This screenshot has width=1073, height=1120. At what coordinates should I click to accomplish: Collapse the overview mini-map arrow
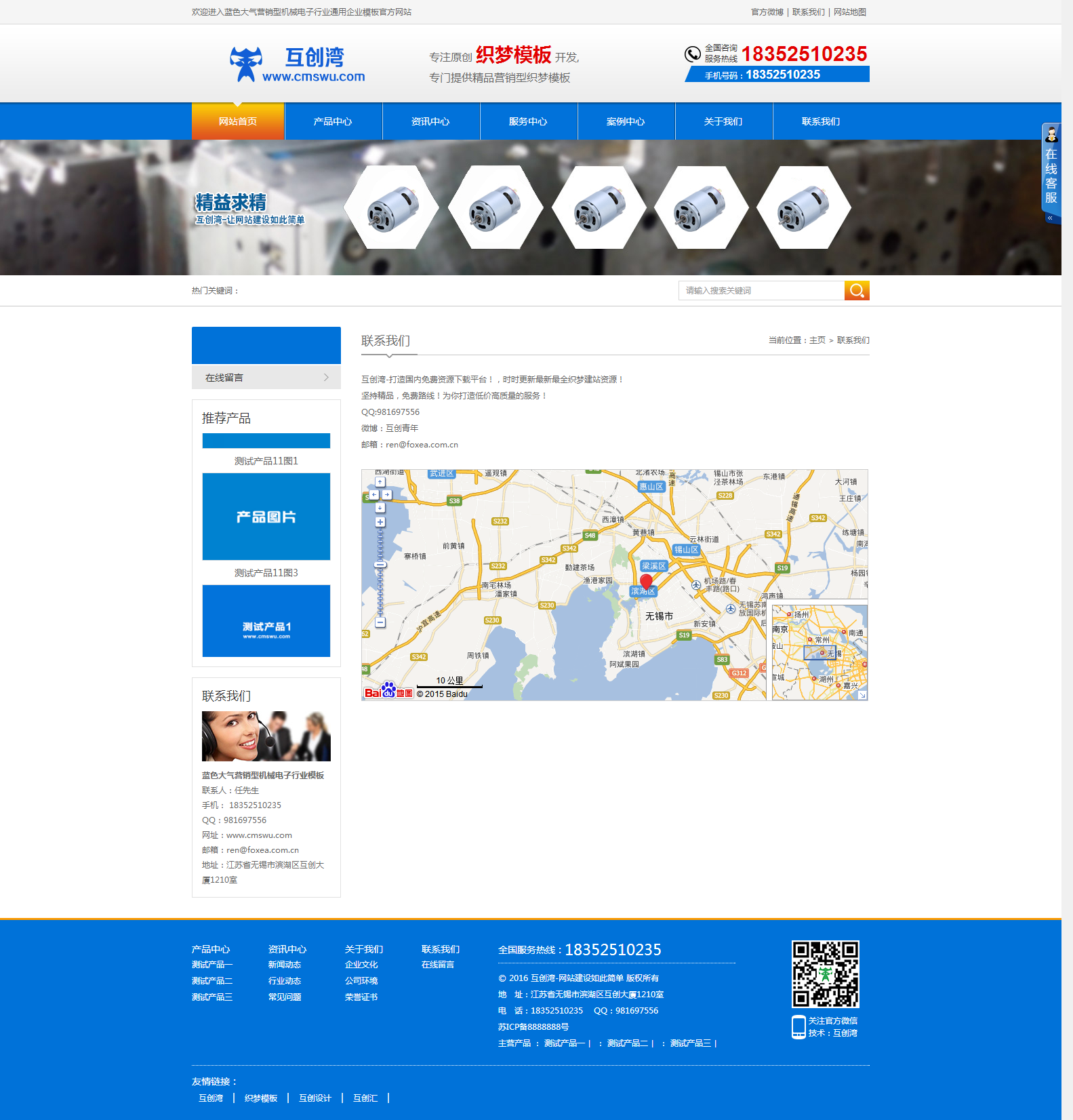click(862, 695)
